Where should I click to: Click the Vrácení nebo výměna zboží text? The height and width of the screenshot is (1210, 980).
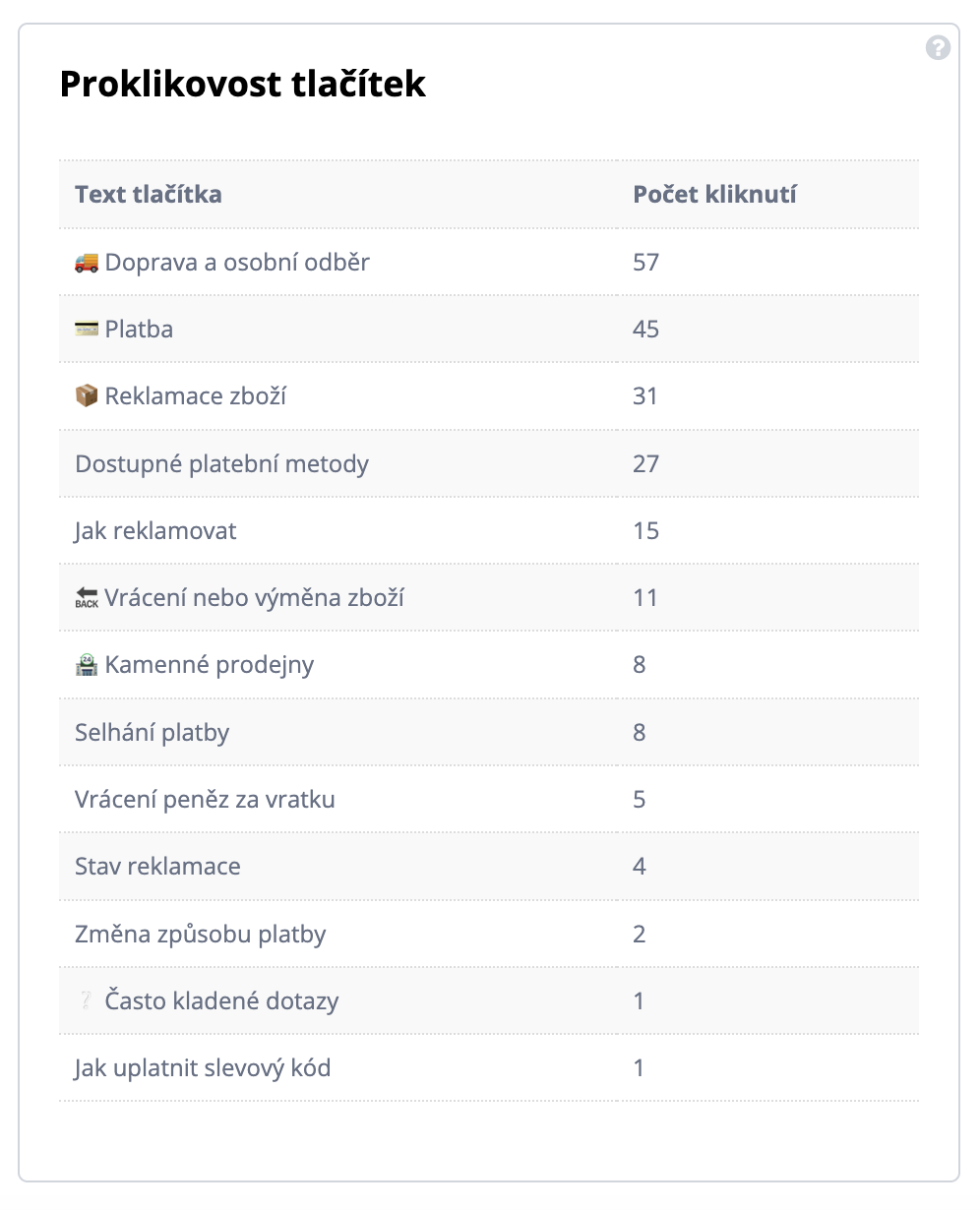point(254,597)
